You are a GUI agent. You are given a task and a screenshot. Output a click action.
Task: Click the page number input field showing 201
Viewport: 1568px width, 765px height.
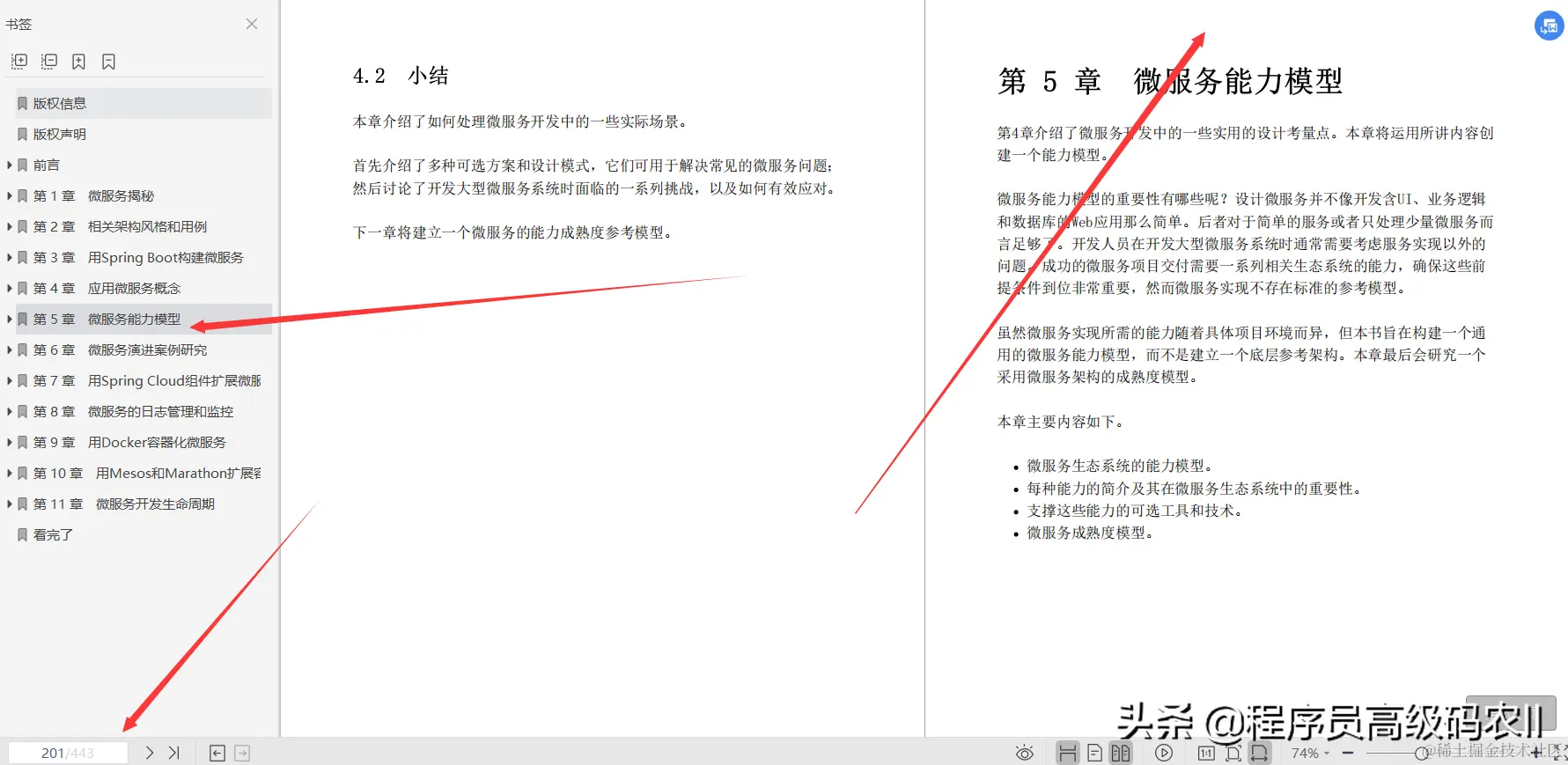point(68,753)
